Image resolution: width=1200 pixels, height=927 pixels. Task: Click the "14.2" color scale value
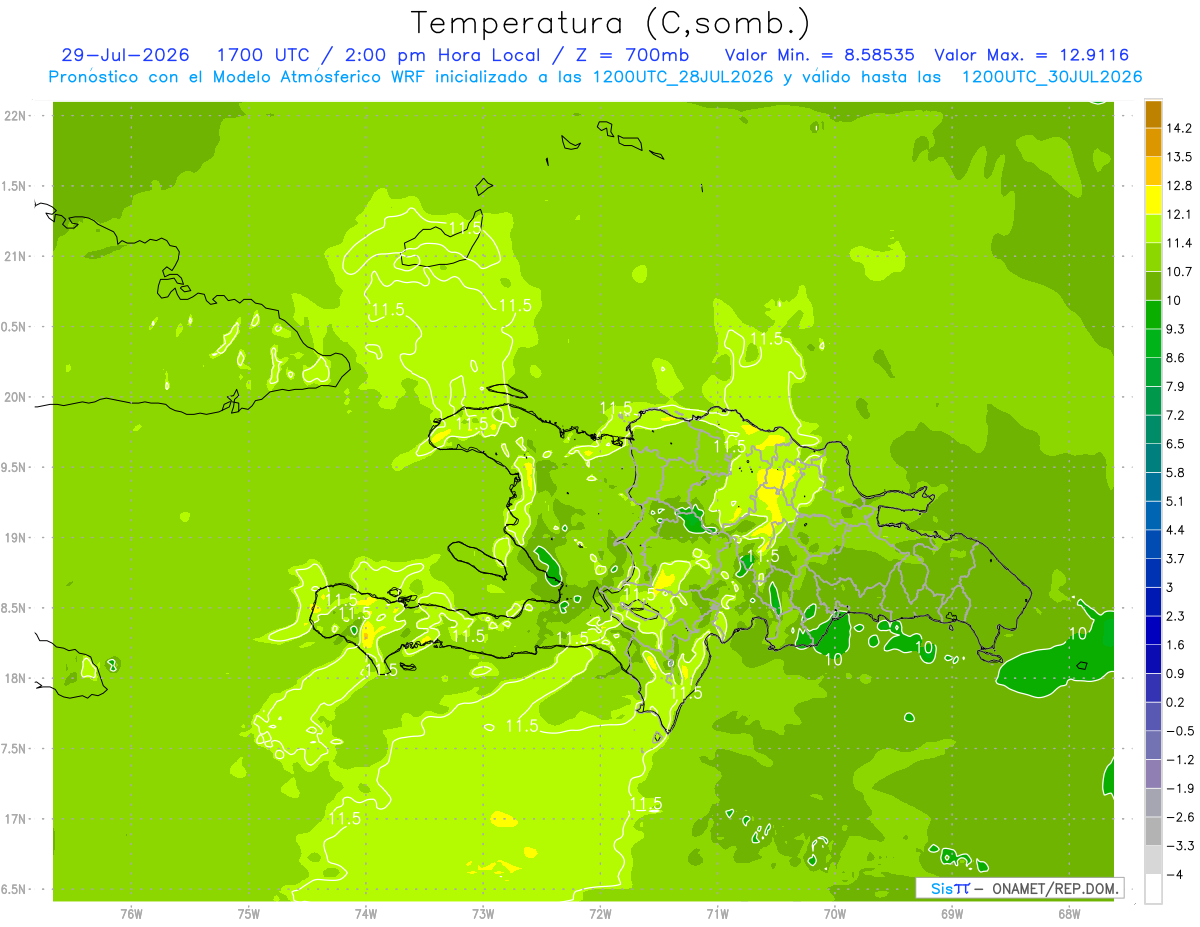[1180, 128]
